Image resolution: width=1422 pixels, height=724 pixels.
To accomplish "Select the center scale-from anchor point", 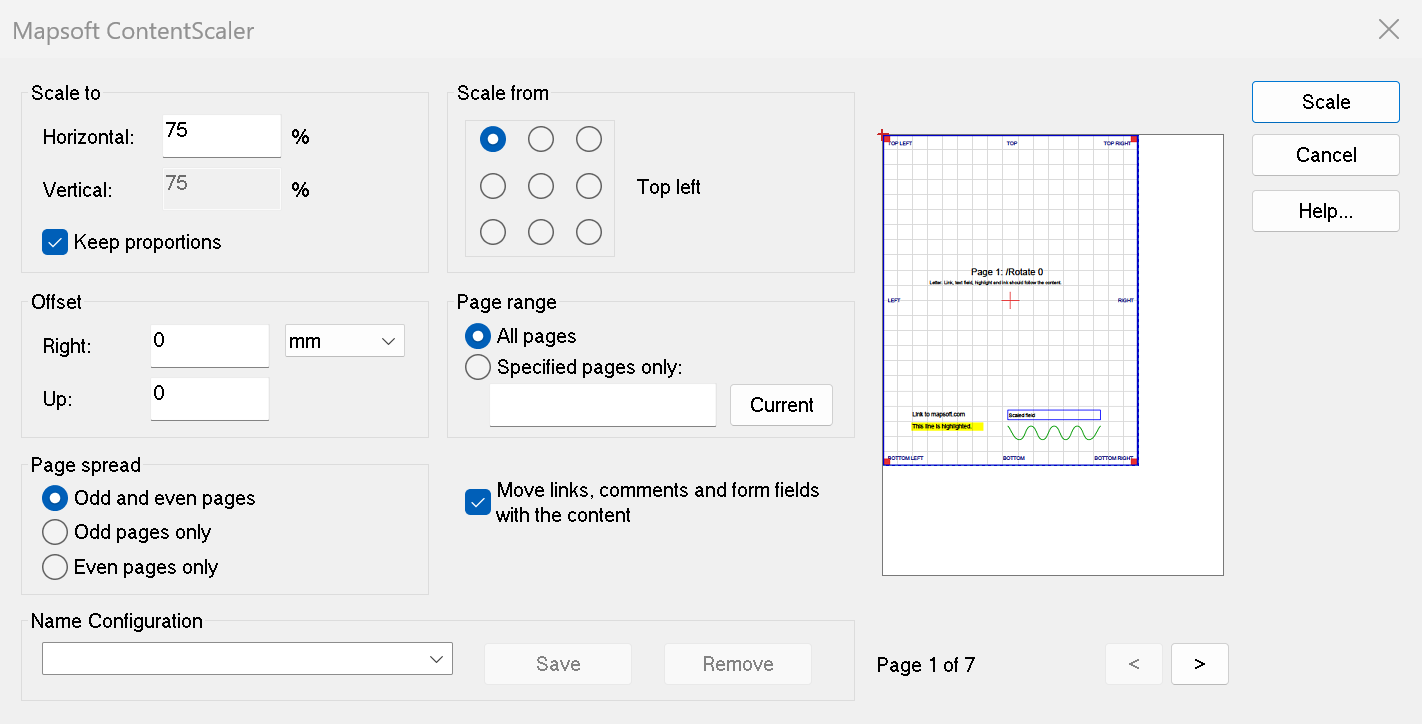I will (541, 186).
